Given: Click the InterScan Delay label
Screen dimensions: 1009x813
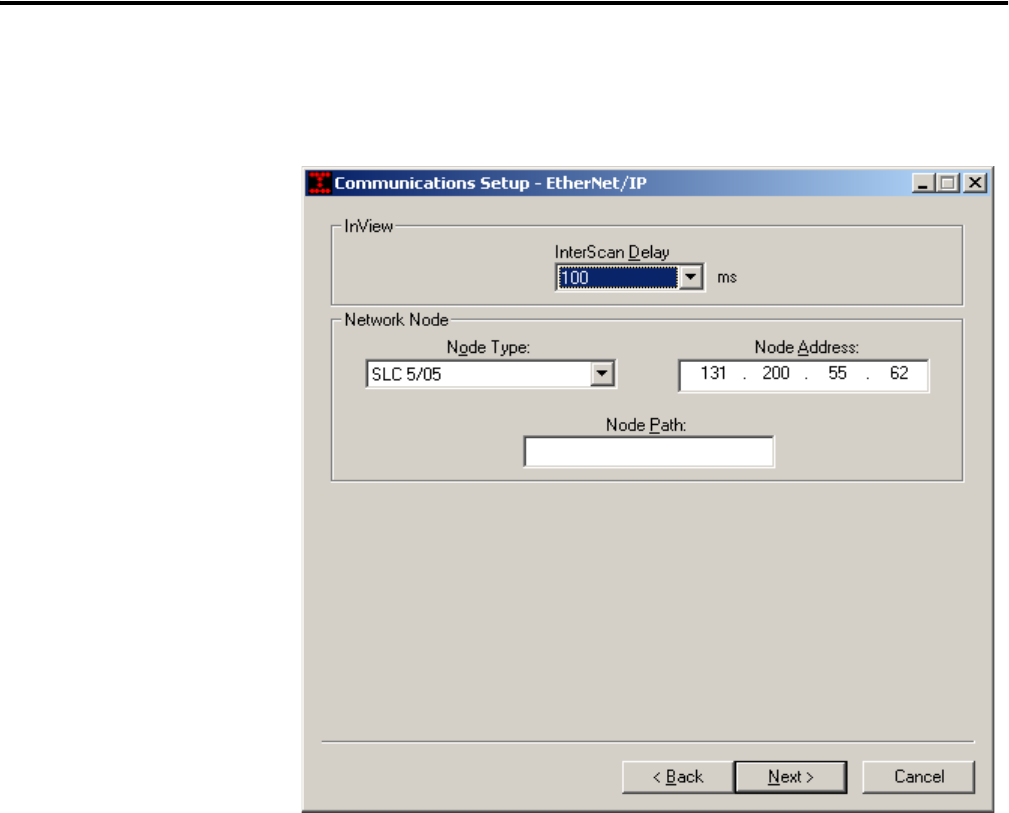Looking at the screenshot, I should [612, 252].
